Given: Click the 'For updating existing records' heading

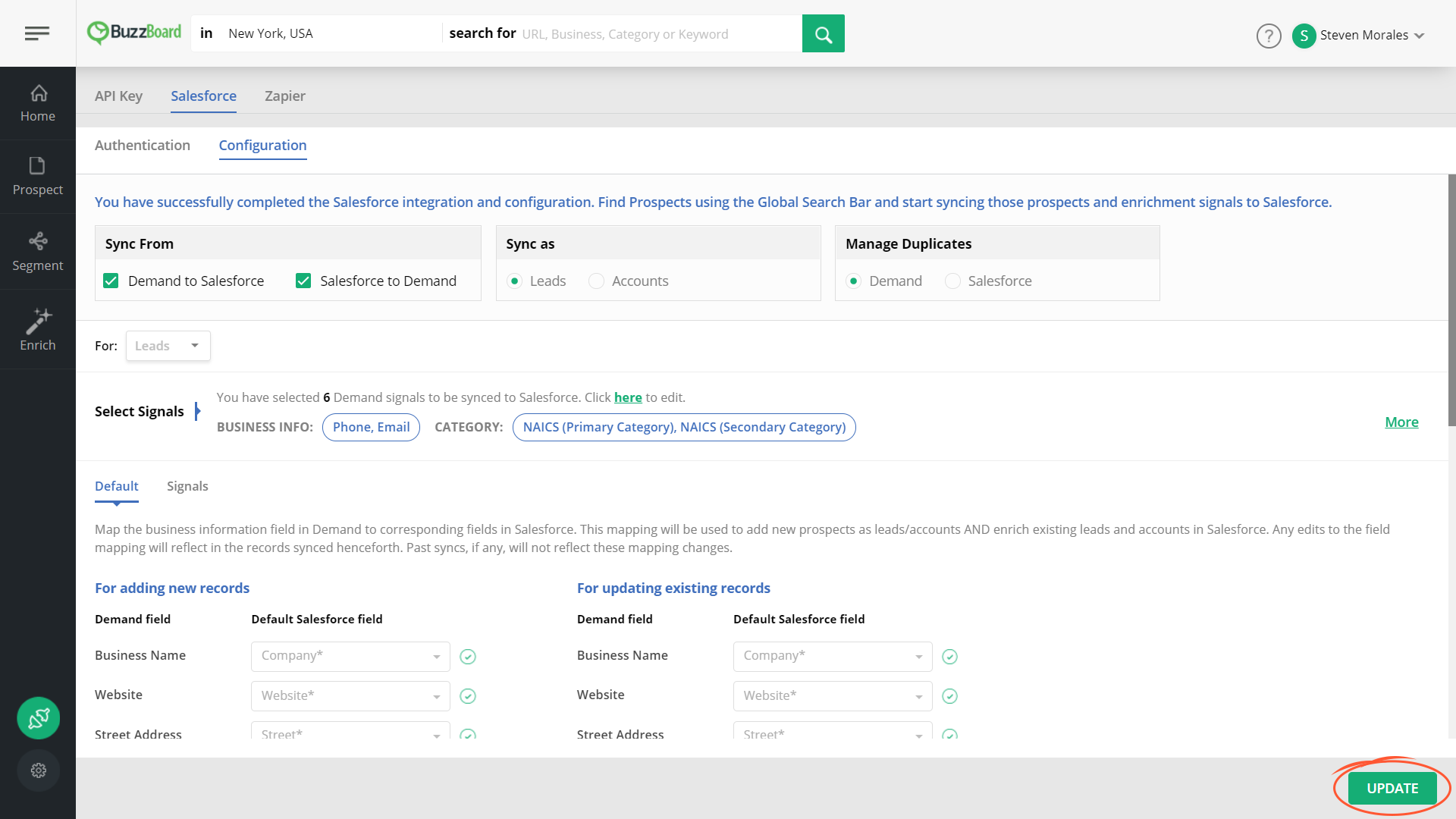Looking at the screenshot, I should pyautogui.click(x=673, y=588).
